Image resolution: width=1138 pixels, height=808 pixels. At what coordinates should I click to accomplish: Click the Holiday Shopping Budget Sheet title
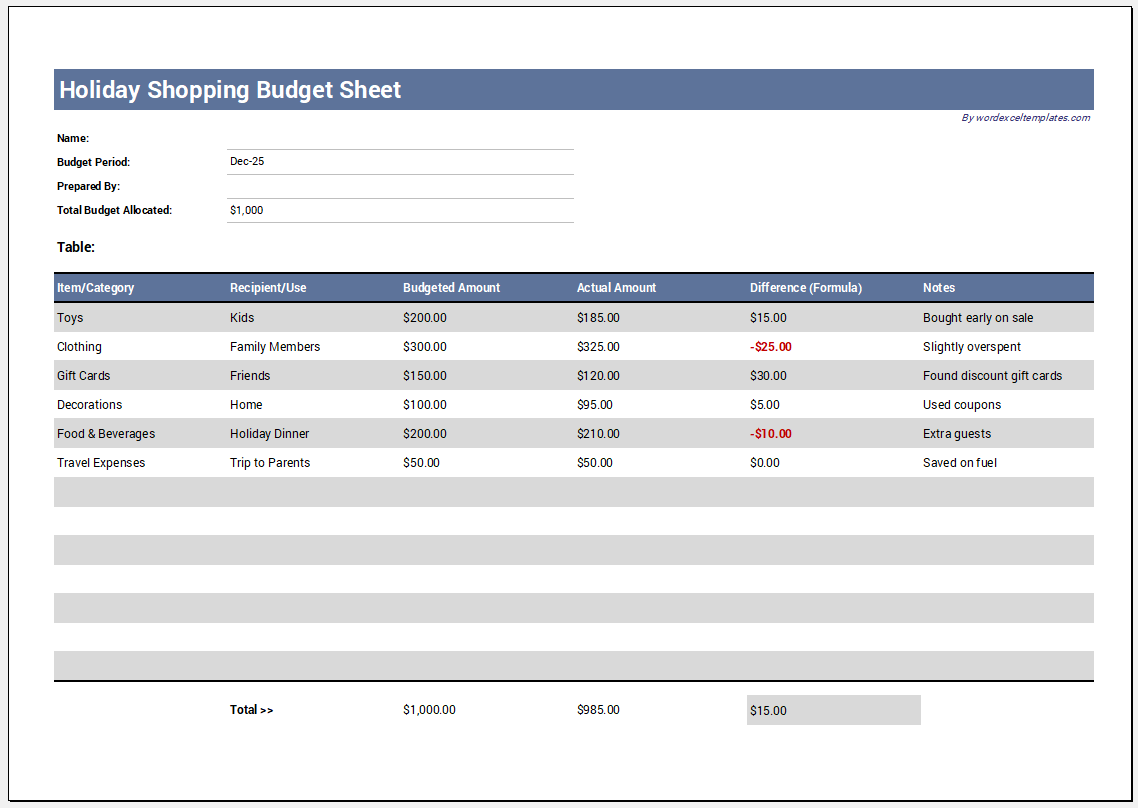[229, 90]
